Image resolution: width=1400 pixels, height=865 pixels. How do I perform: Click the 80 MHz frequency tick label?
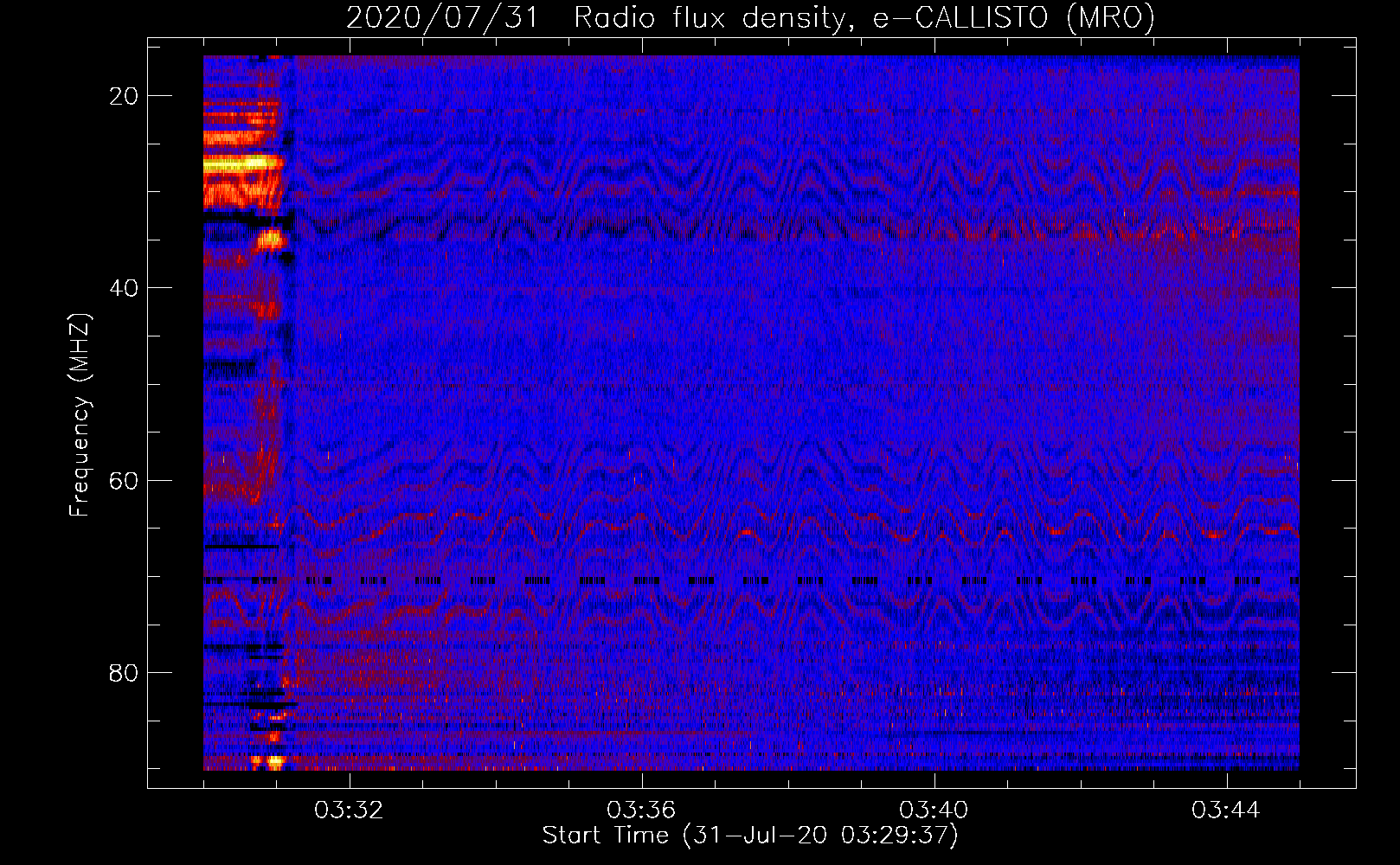pos(125,672)
